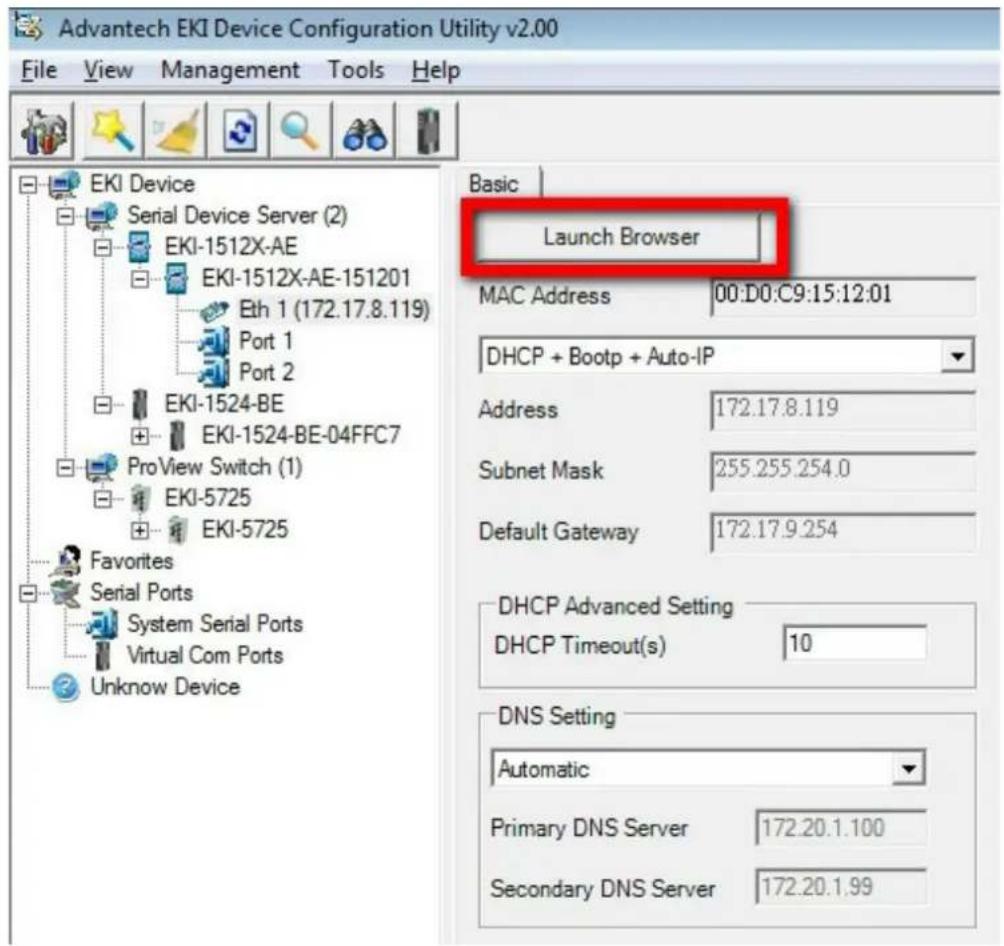Click the Virtual Com Ports icon

pos(102,655)
